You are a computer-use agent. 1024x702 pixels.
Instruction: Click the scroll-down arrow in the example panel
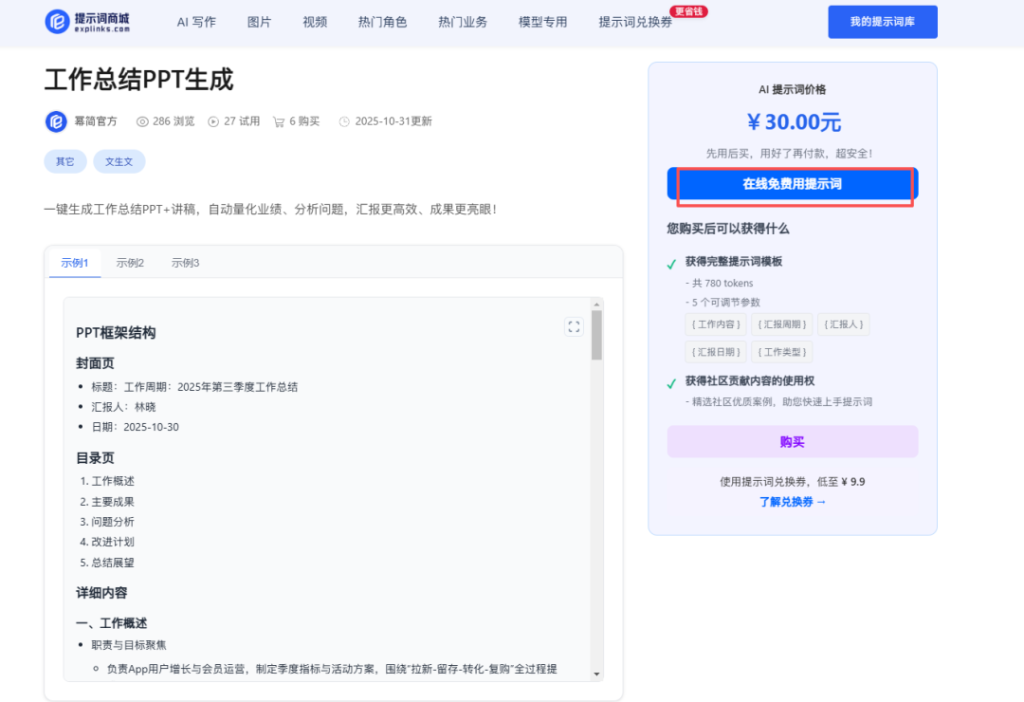597,673
